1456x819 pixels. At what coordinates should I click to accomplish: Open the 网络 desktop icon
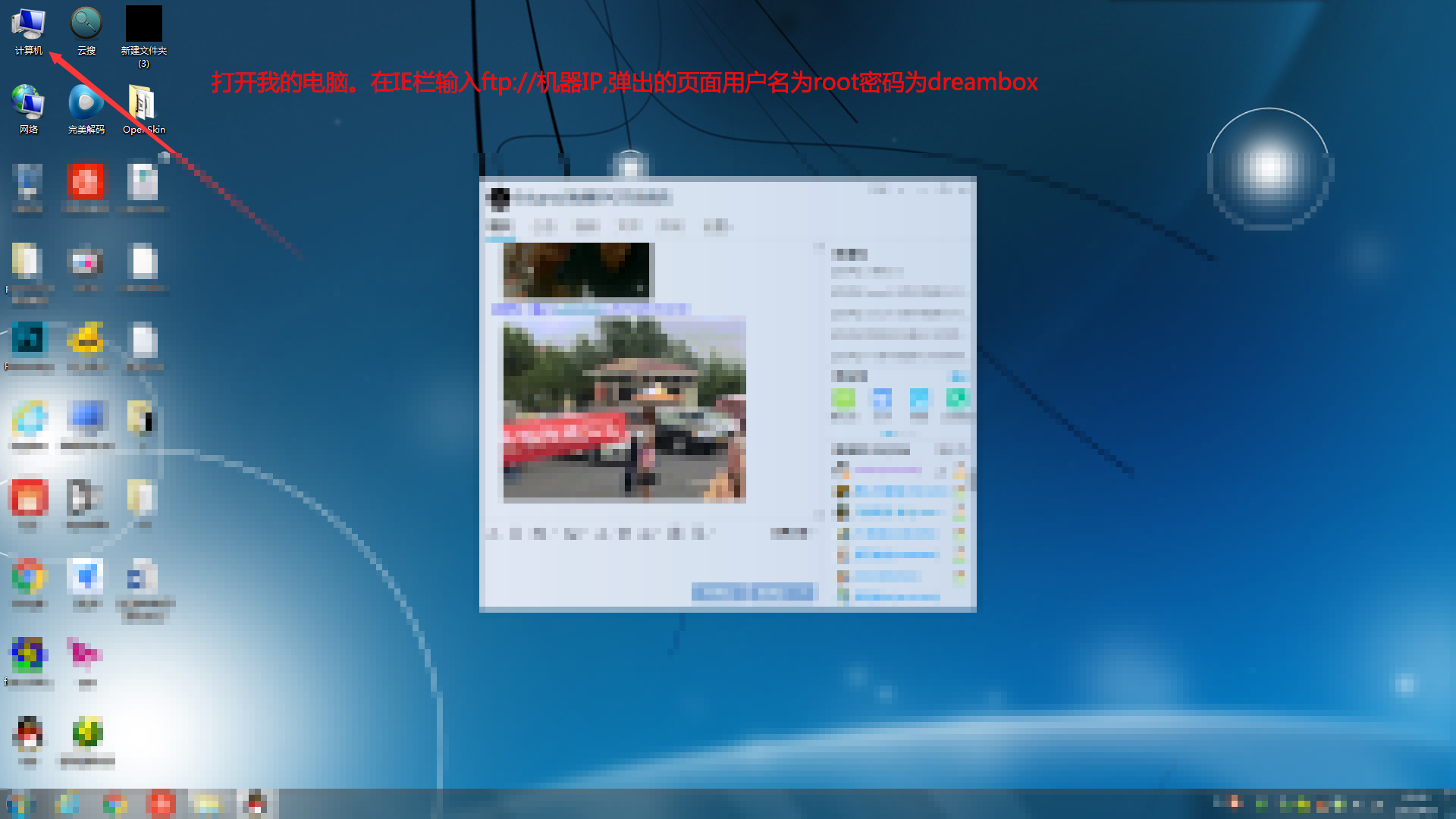[x=29, y=109]
